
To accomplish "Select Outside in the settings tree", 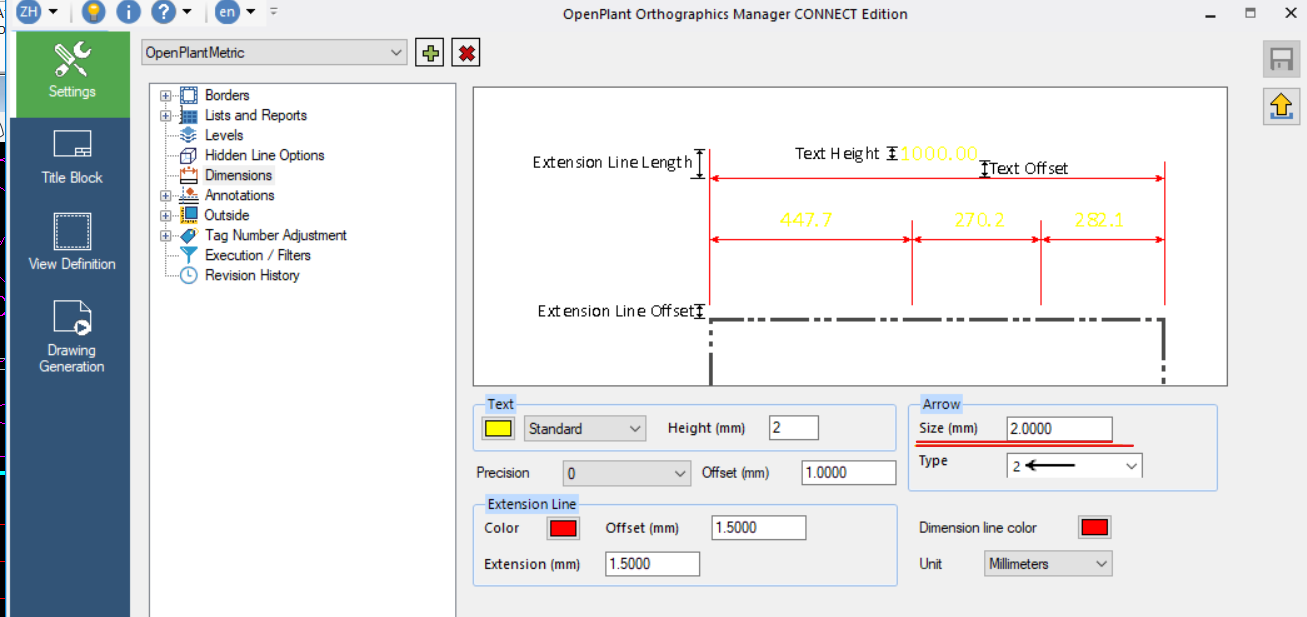I will click(x=227, y=215).
